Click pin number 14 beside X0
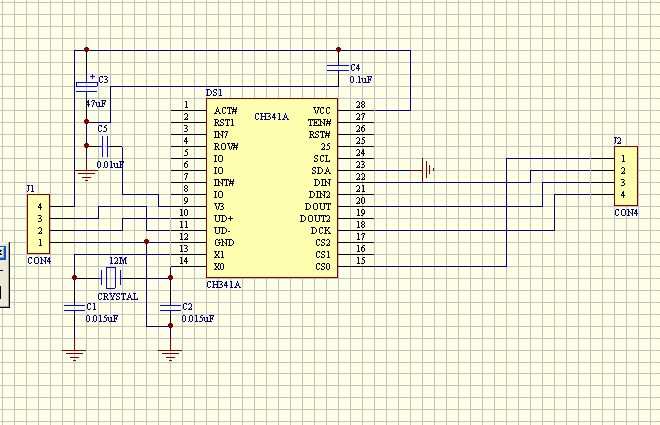 (x=184, y=260)
